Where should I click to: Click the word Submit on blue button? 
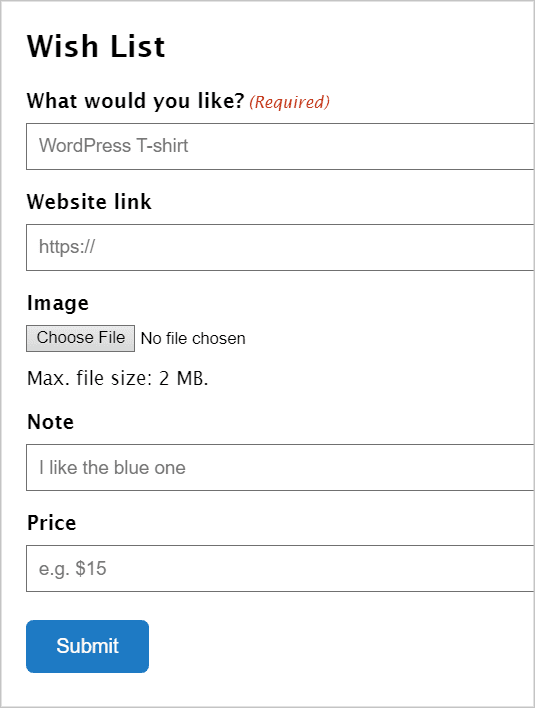tap(88, 646)
